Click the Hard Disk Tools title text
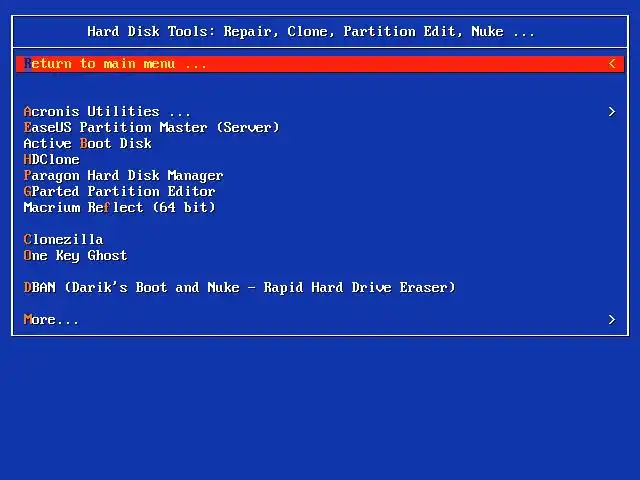 (311, 31)
